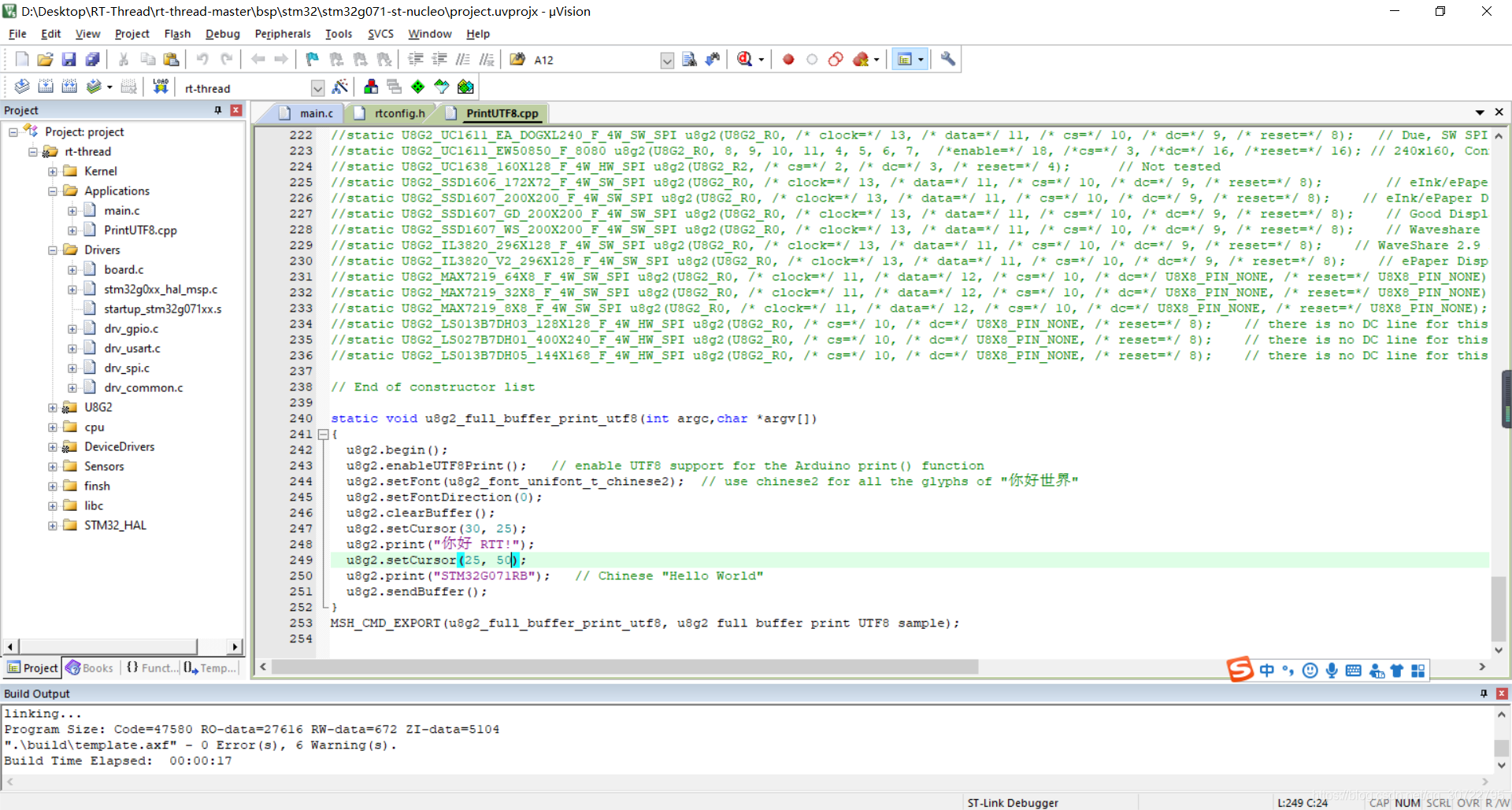
Task: Click the Sogou IME keyboard icon
Action: (1354, 671)
